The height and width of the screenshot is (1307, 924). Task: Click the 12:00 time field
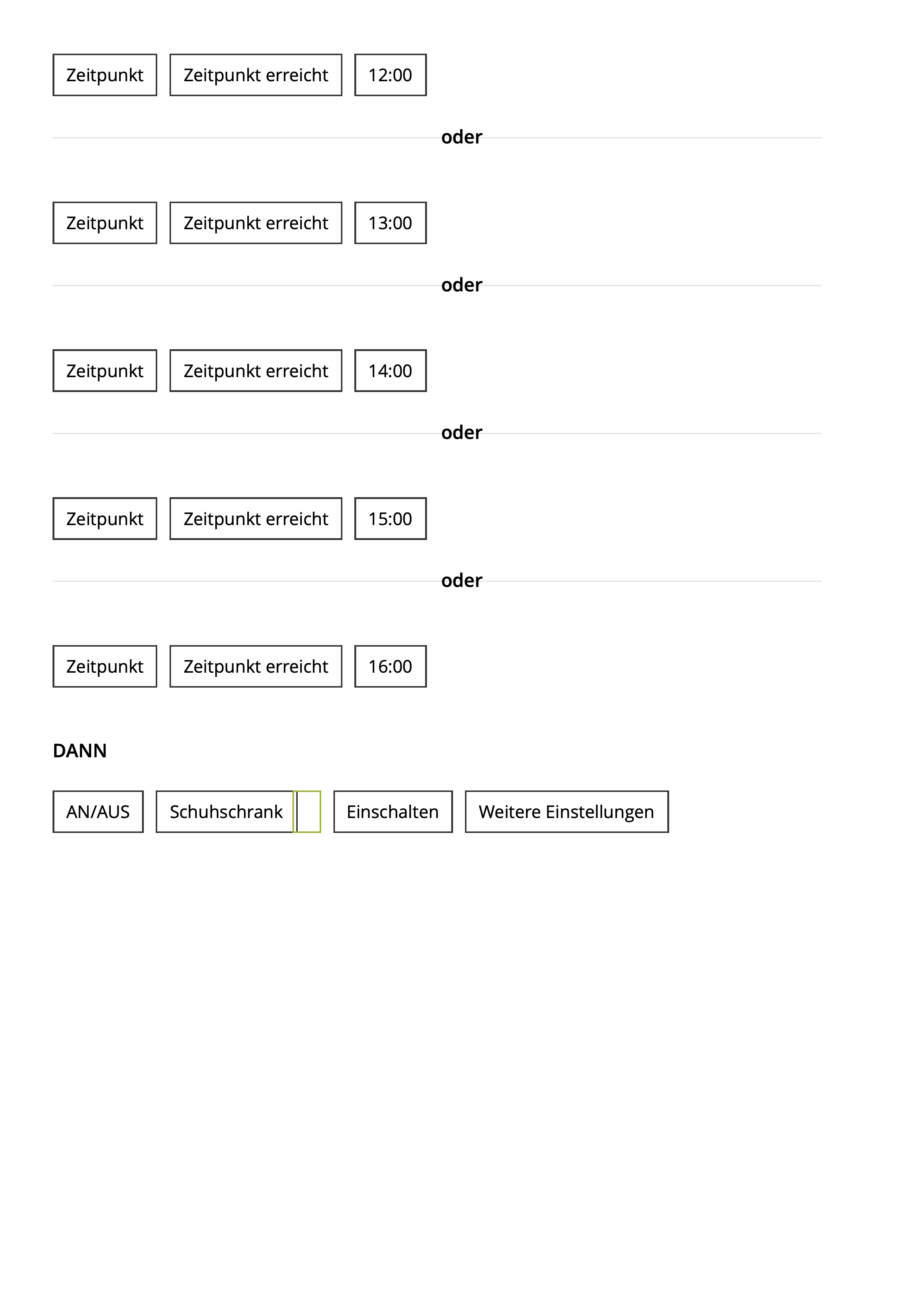coord(390,75)
